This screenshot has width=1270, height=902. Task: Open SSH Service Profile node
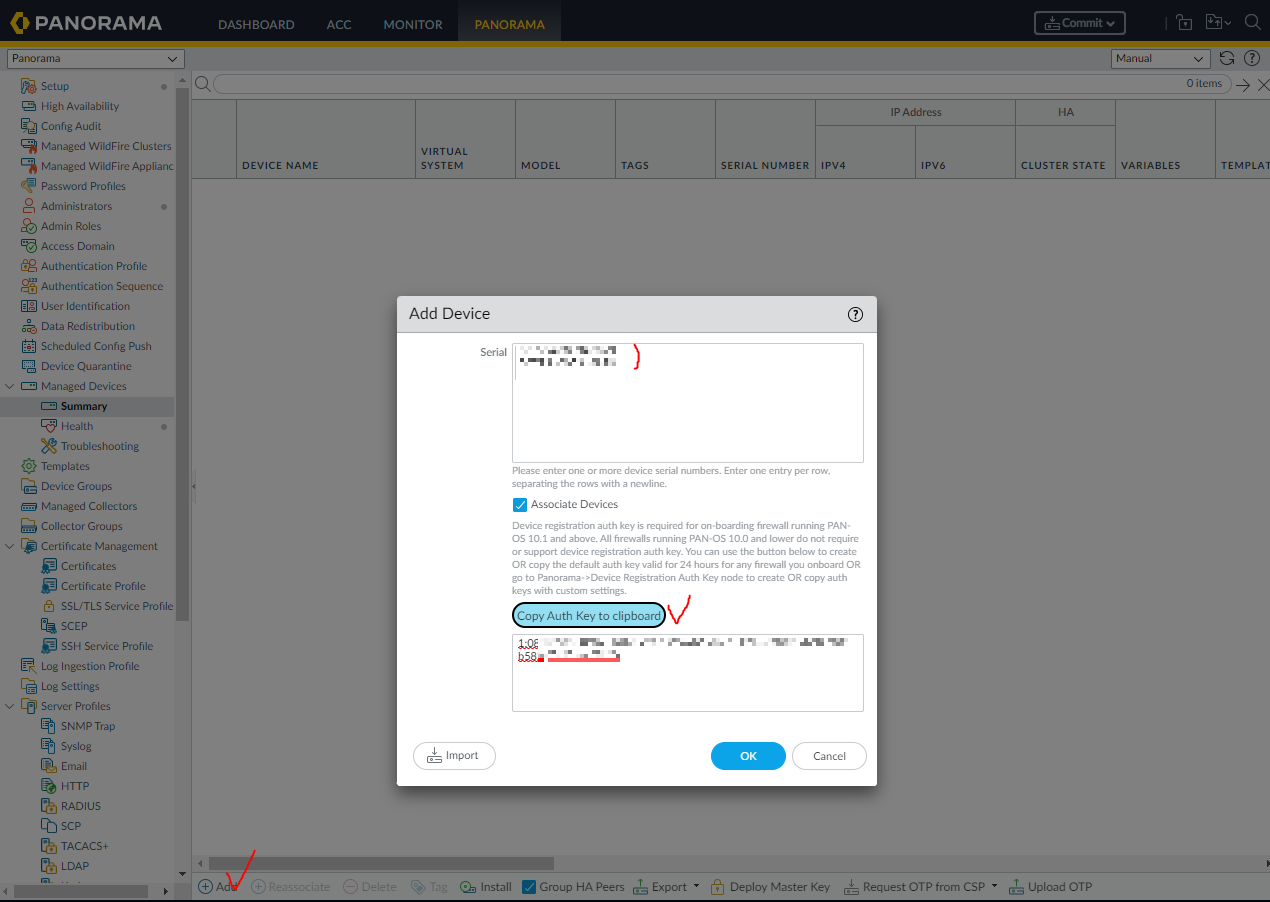[x=107, y=646]
